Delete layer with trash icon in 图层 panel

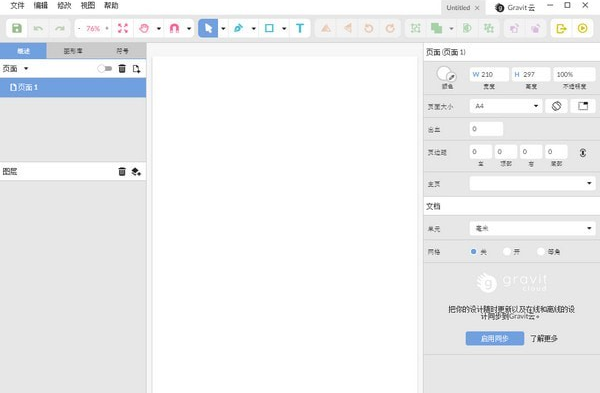(122, 171)
